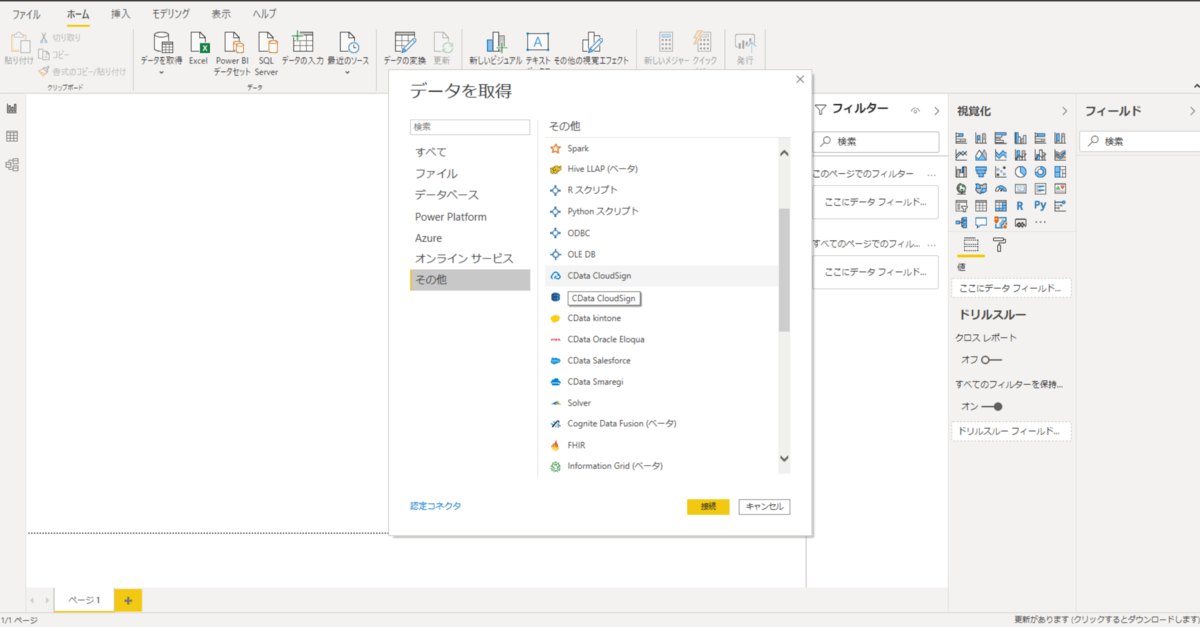
Task: Click the データの変換 (Transform data) icon
Action: pyautogui.click(x=405, y=43)
